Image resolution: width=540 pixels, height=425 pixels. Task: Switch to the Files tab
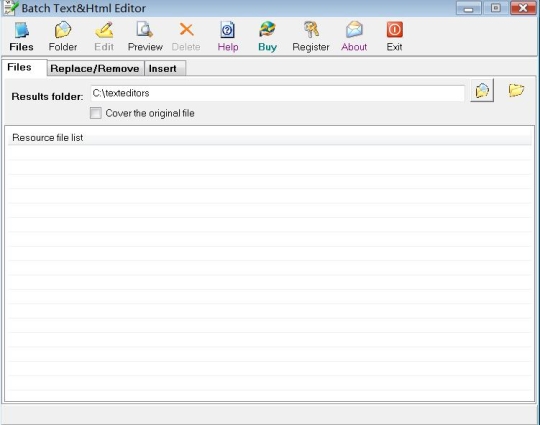pos(23,68)
